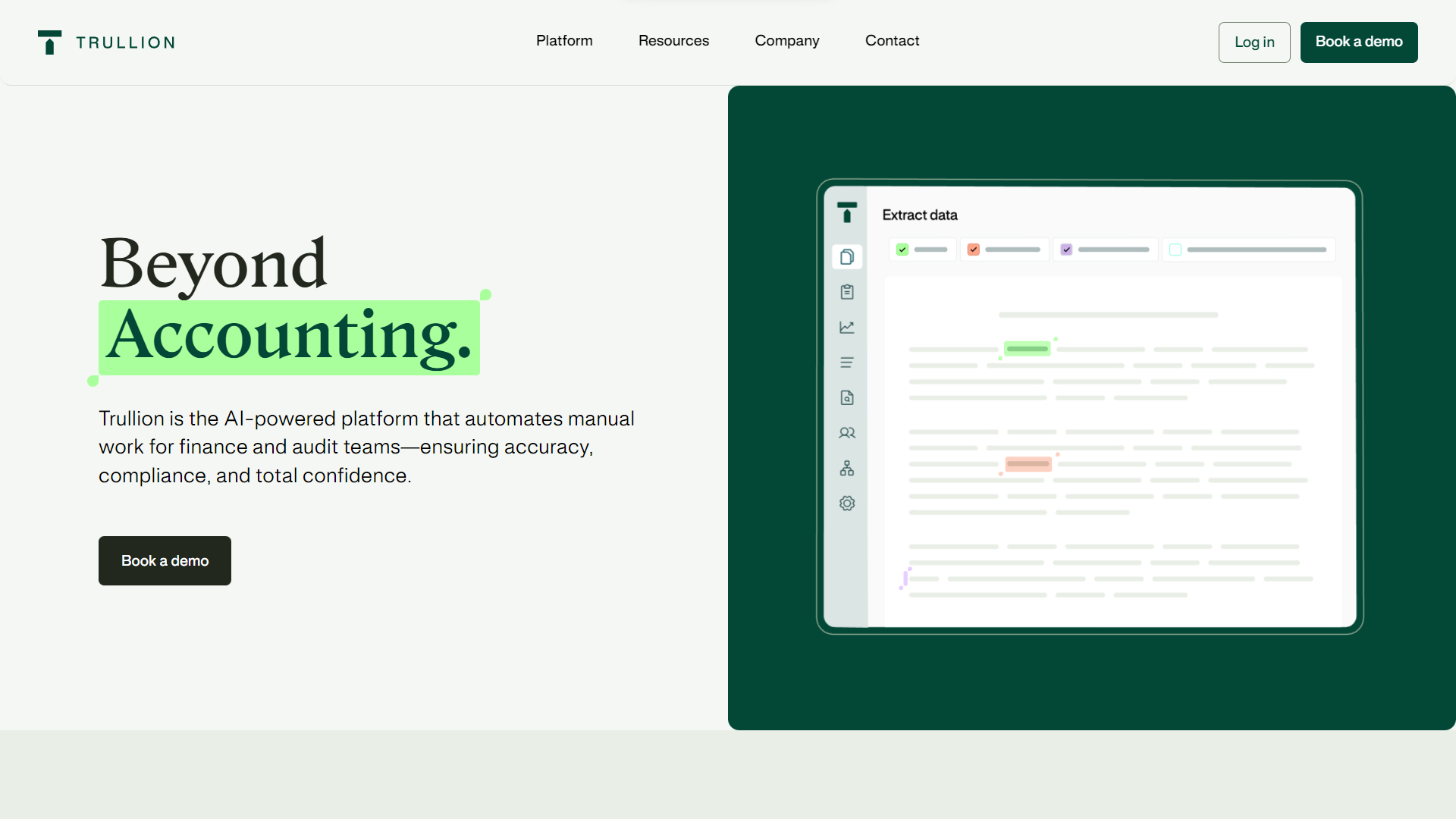Click the text lines icon in sidebar
Screen dimensions: 1456x819
tap(847, 362)
